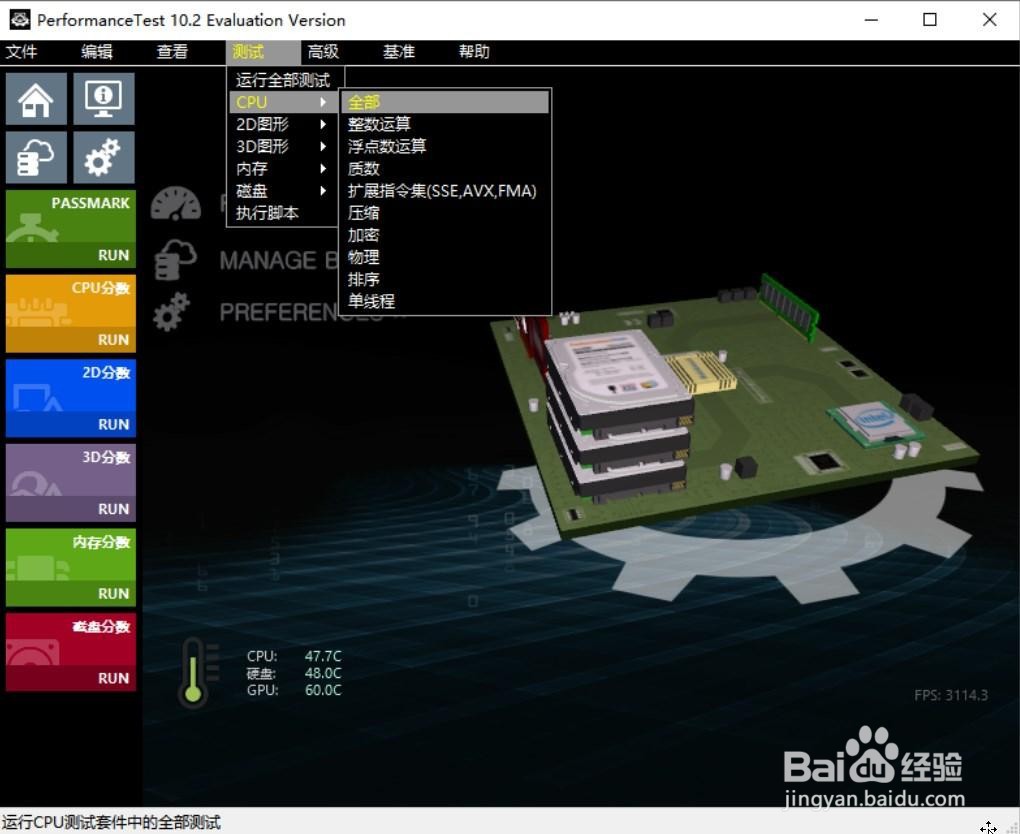1020x834 pixels.
Task: Click the status bar text 运行CPU测试套件中的全部测试
Action: click(111, 822)
